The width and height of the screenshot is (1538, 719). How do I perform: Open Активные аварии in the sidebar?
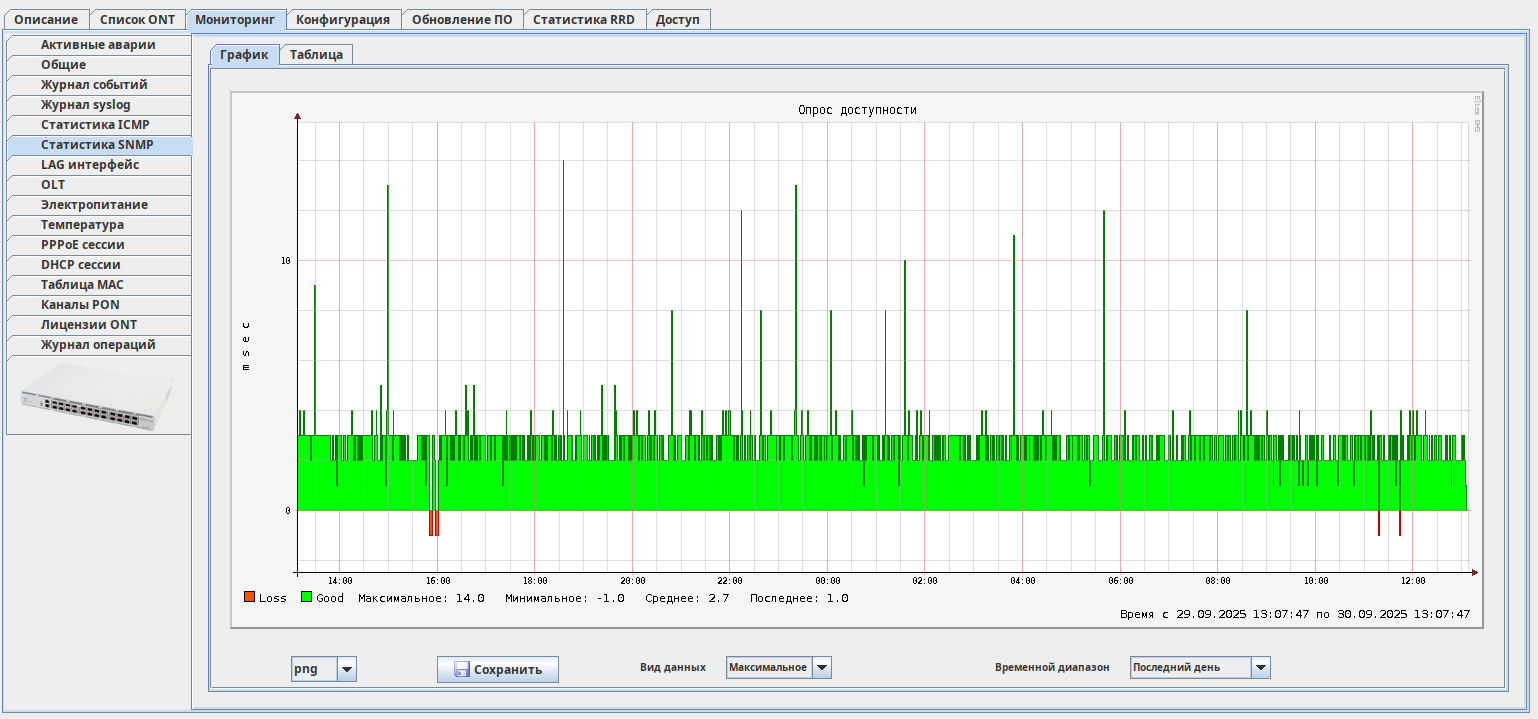(x=98, y=45)
